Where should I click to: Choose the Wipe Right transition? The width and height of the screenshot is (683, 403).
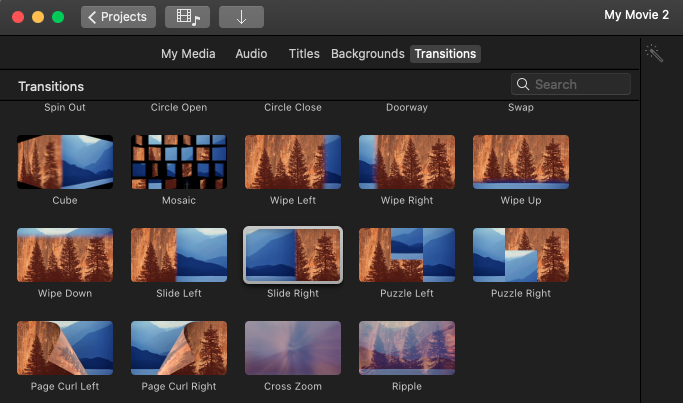coord(407,162)
